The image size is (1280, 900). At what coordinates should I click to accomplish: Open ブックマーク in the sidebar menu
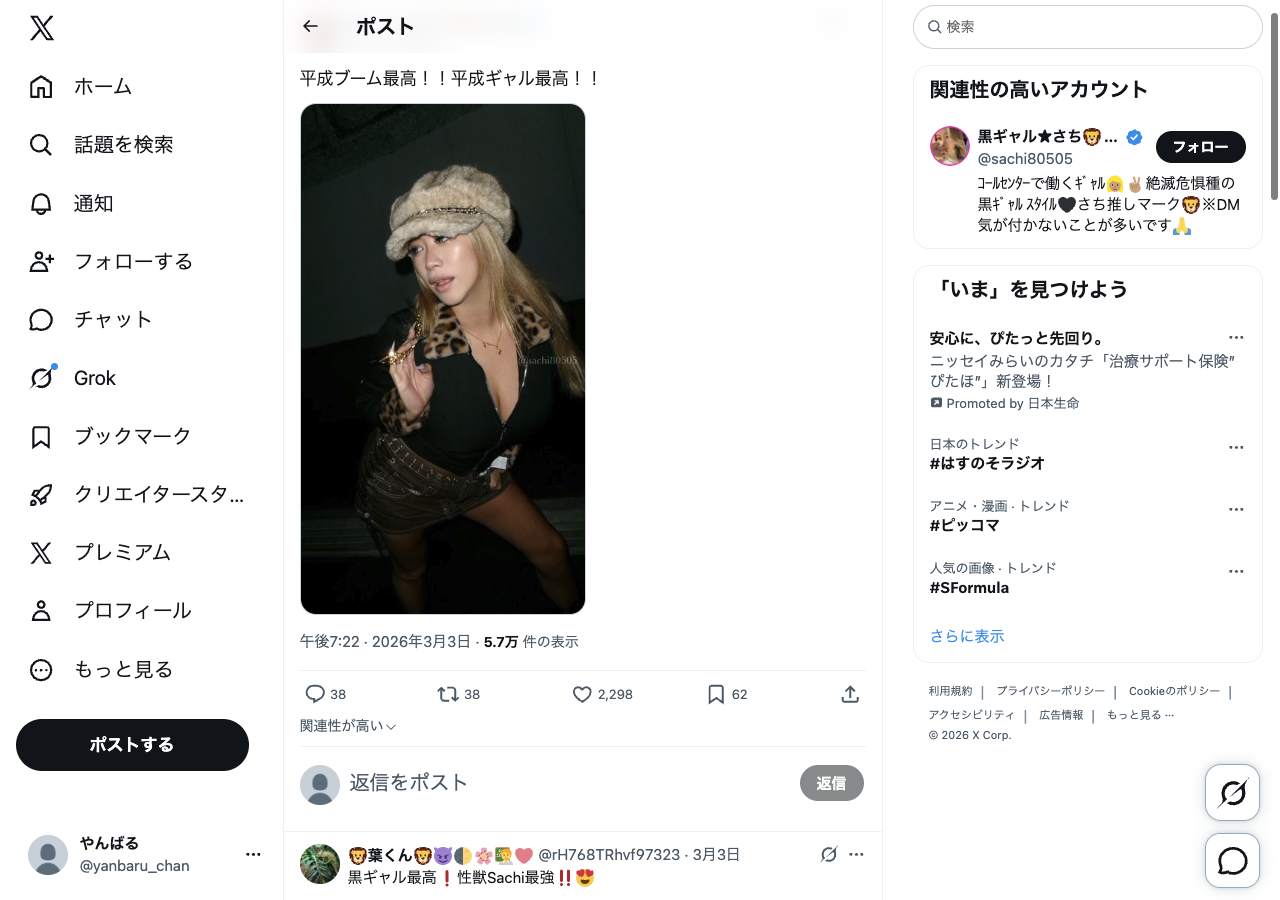pyautogui.click(x=132, y=436)
